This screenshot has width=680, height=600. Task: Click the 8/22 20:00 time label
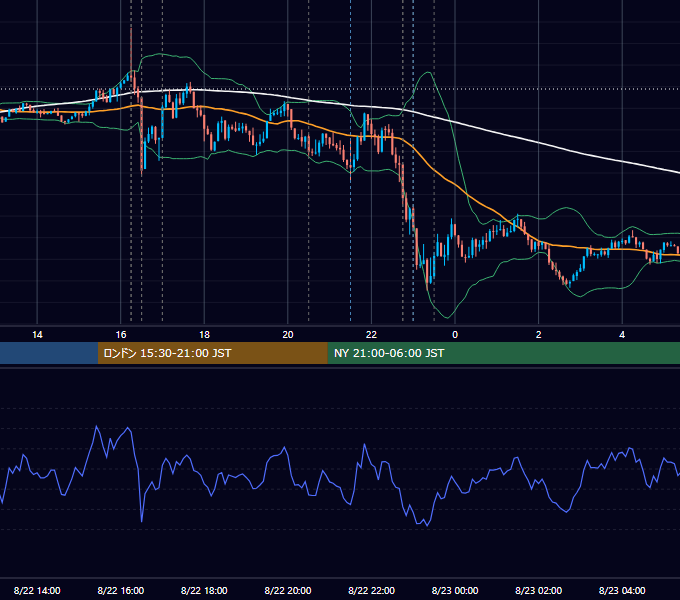pyautogui.click(x=288, y=590)
